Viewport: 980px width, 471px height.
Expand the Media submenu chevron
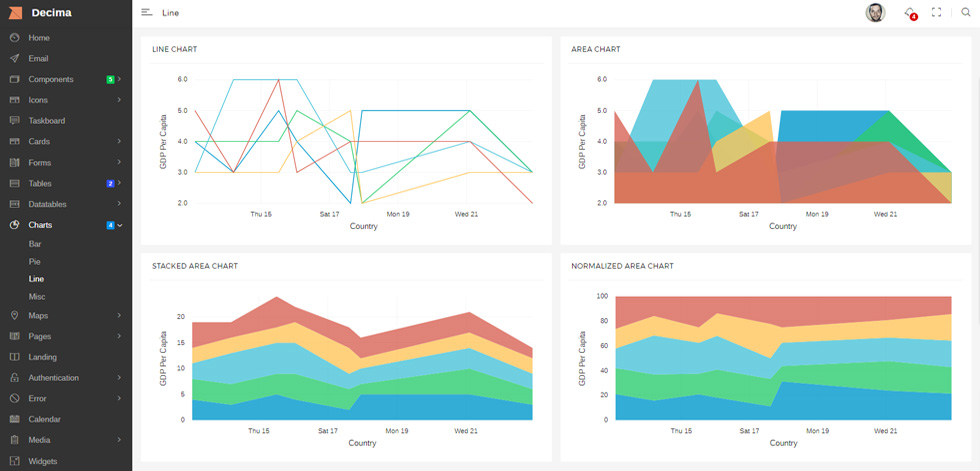point(119,440)
